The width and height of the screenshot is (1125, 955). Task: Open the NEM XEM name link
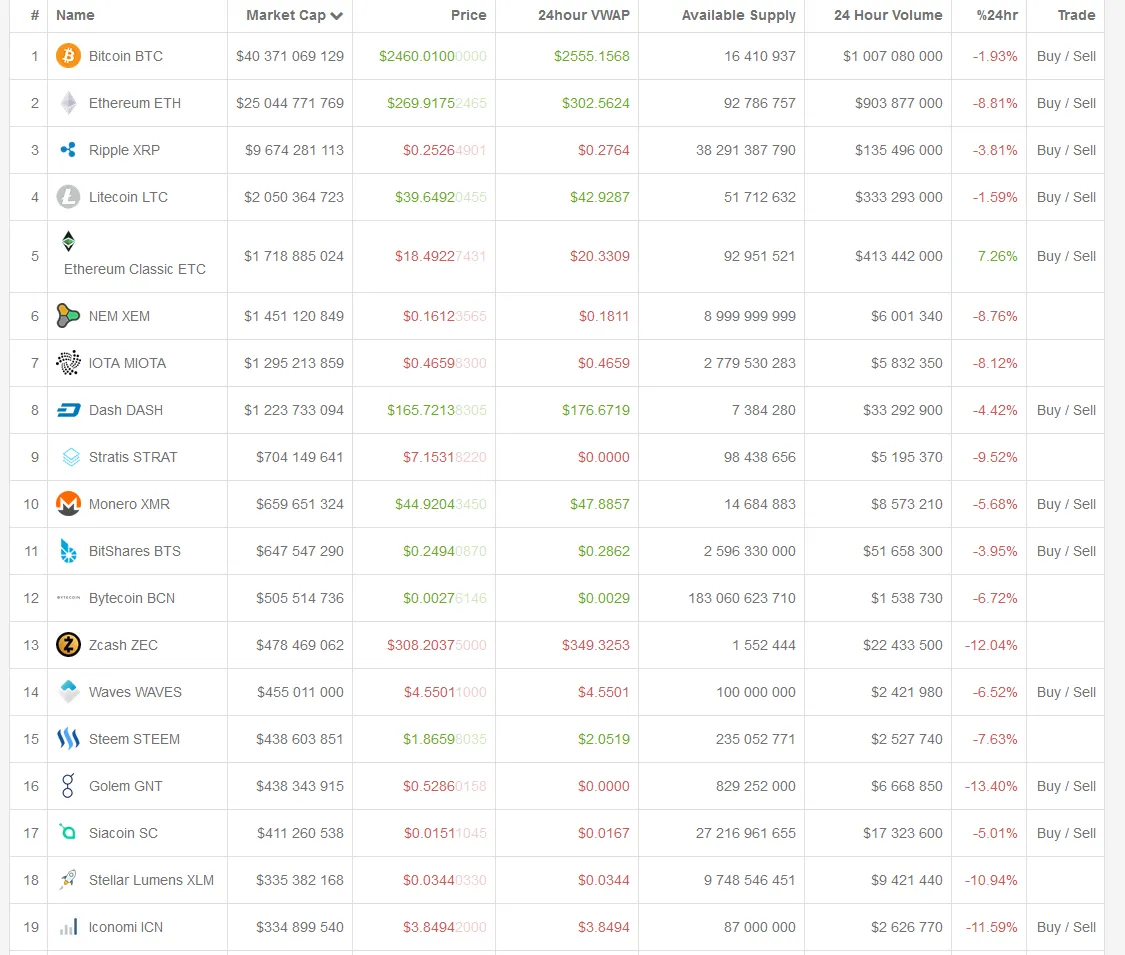[119, 316]
